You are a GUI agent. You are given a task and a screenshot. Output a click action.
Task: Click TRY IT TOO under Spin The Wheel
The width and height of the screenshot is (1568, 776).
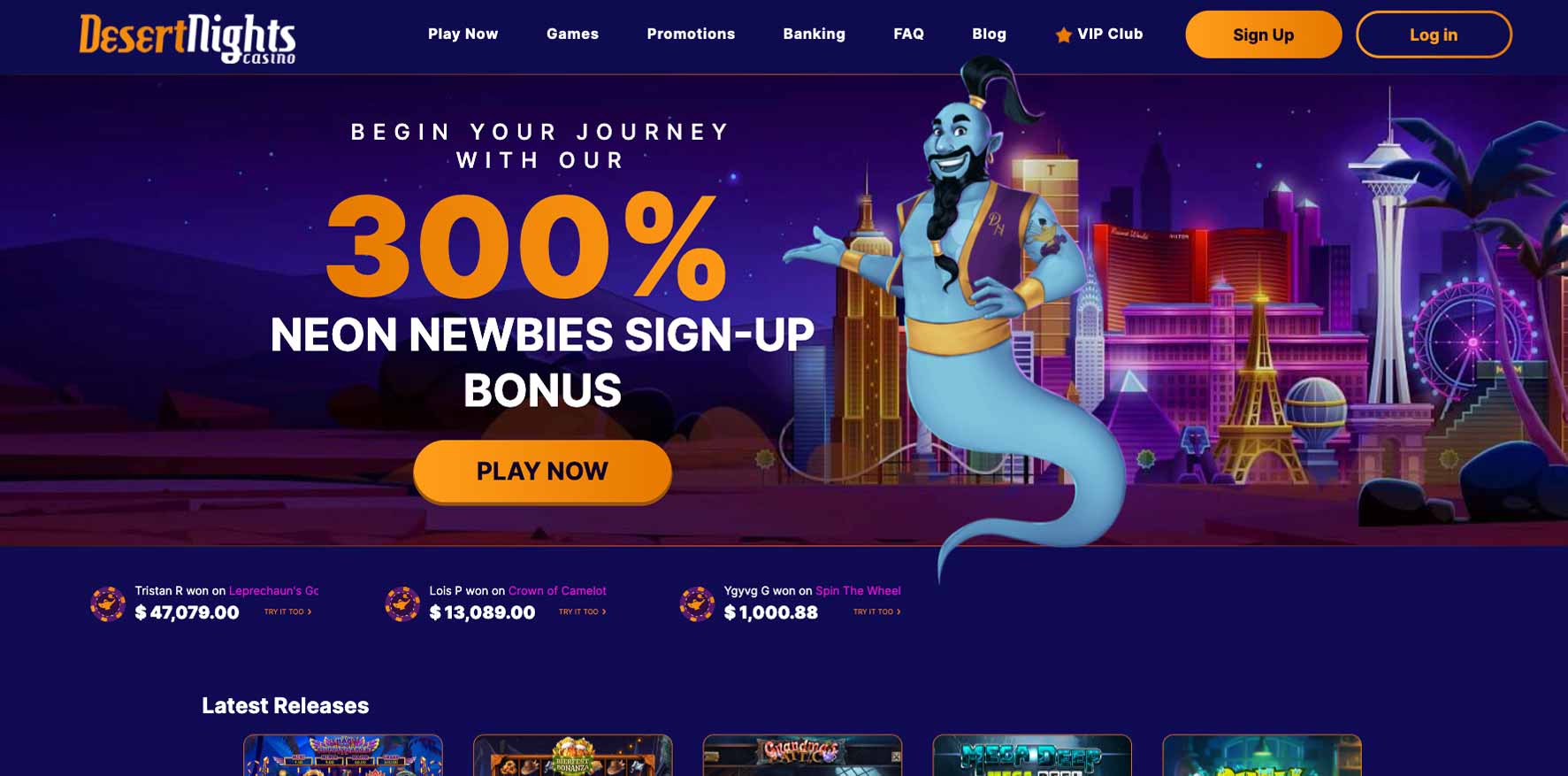[x=876, y=611]
